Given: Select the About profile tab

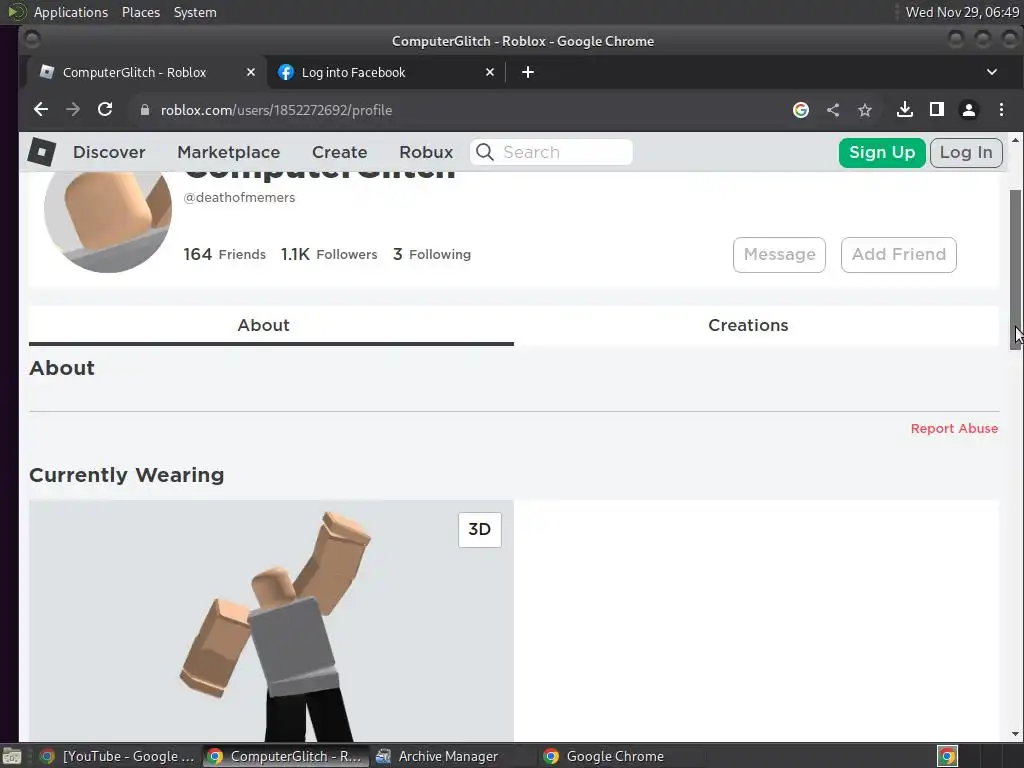Looking at the screenshot, I should 263,325.
